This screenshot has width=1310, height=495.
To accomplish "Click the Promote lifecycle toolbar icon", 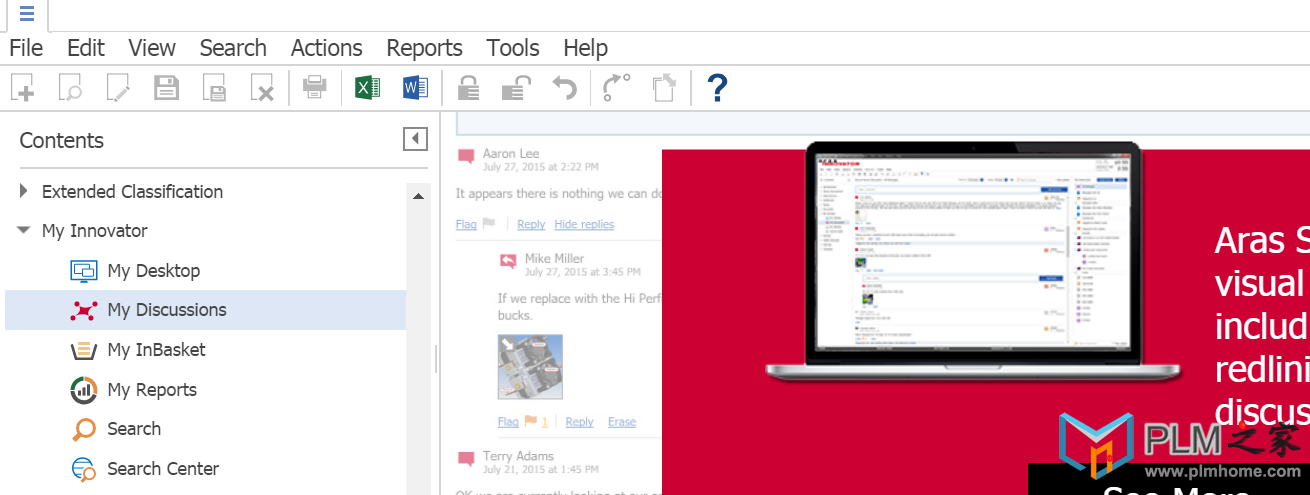I will click(x=617, y=88).
